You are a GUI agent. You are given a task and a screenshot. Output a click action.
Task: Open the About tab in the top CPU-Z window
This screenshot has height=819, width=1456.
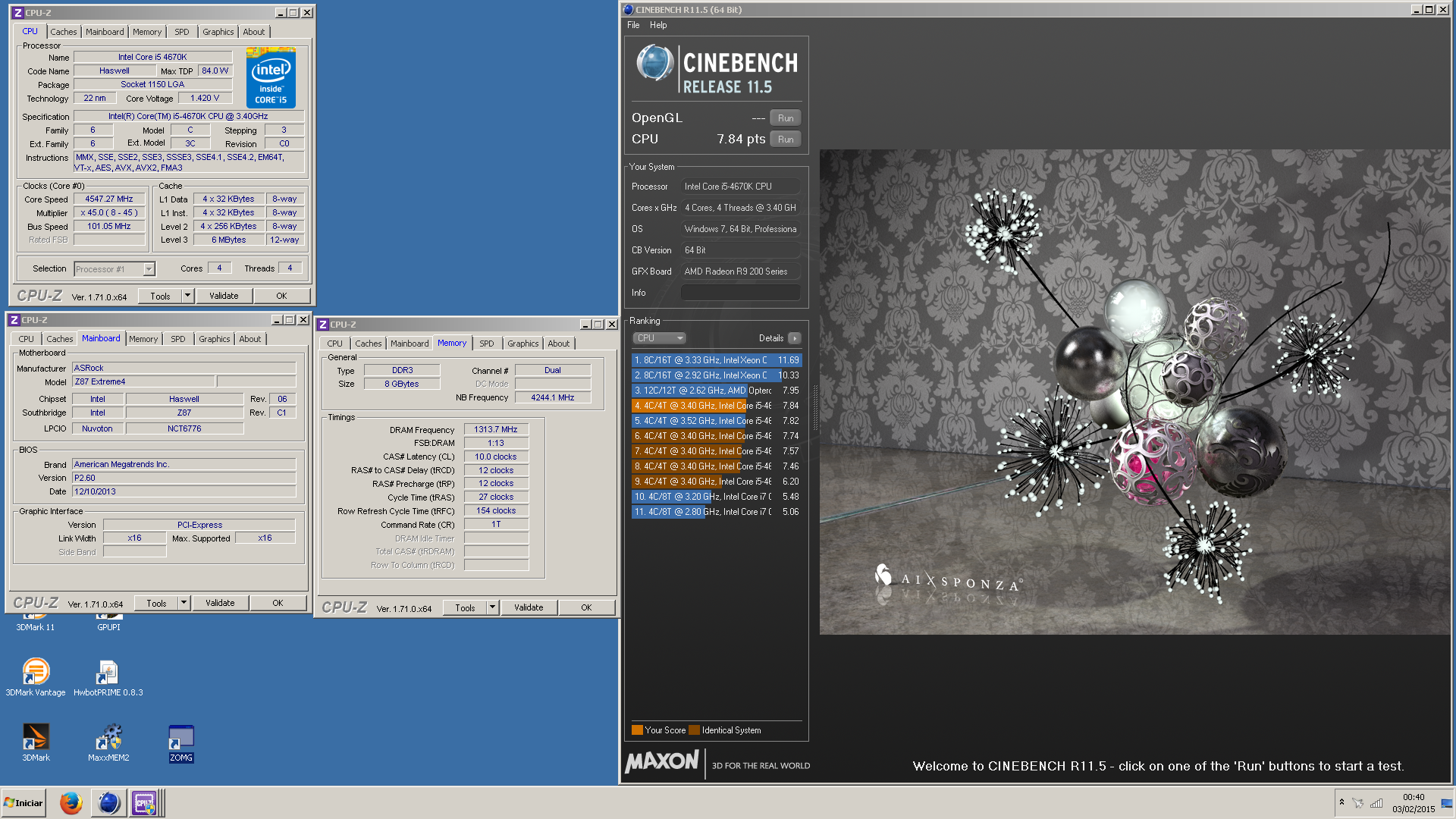click(x=254, y=32)
